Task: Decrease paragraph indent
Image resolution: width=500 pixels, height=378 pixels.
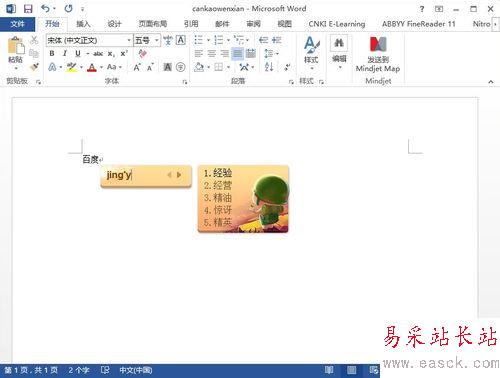Action: click(264, 40)
